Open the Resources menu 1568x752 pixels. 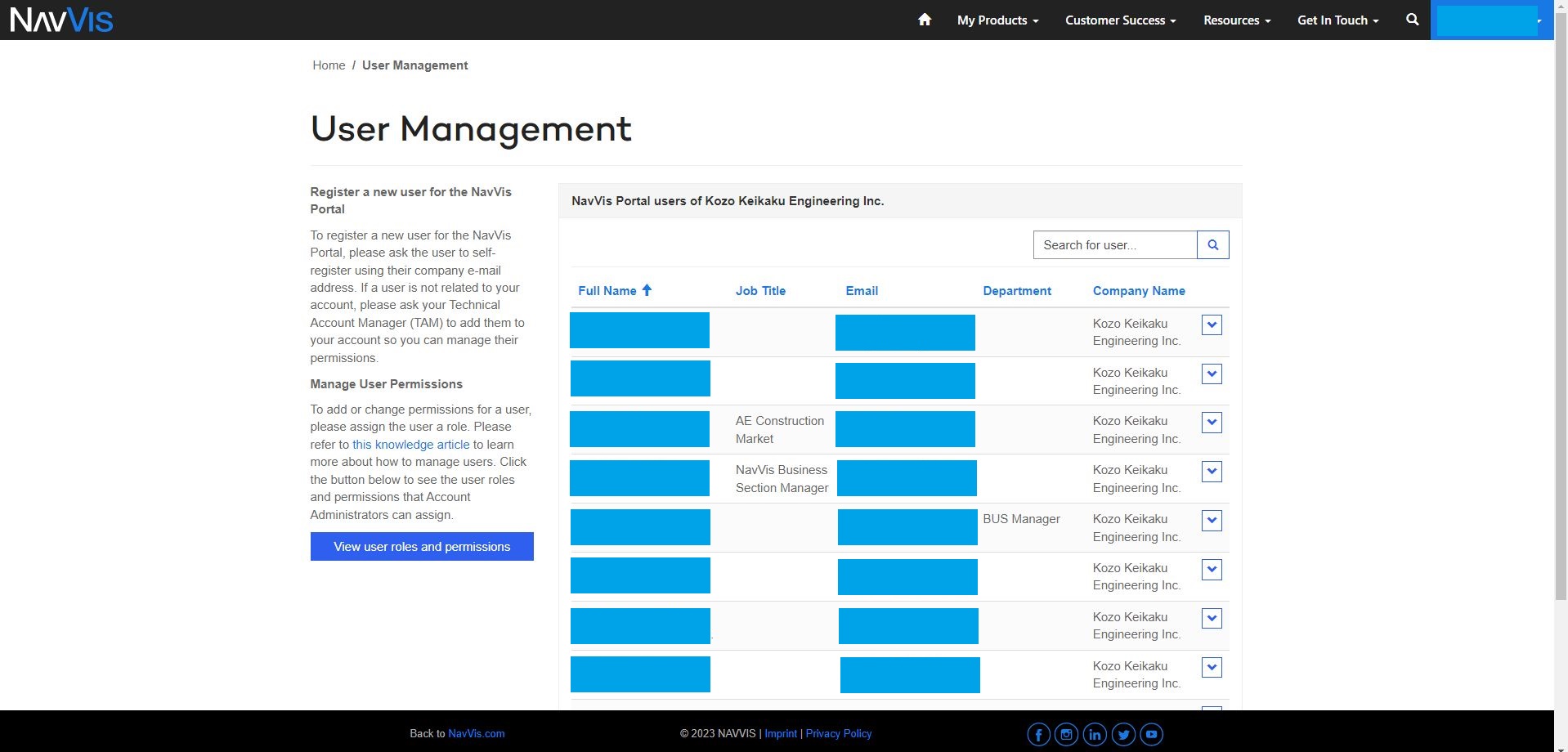pos(1237,20)
